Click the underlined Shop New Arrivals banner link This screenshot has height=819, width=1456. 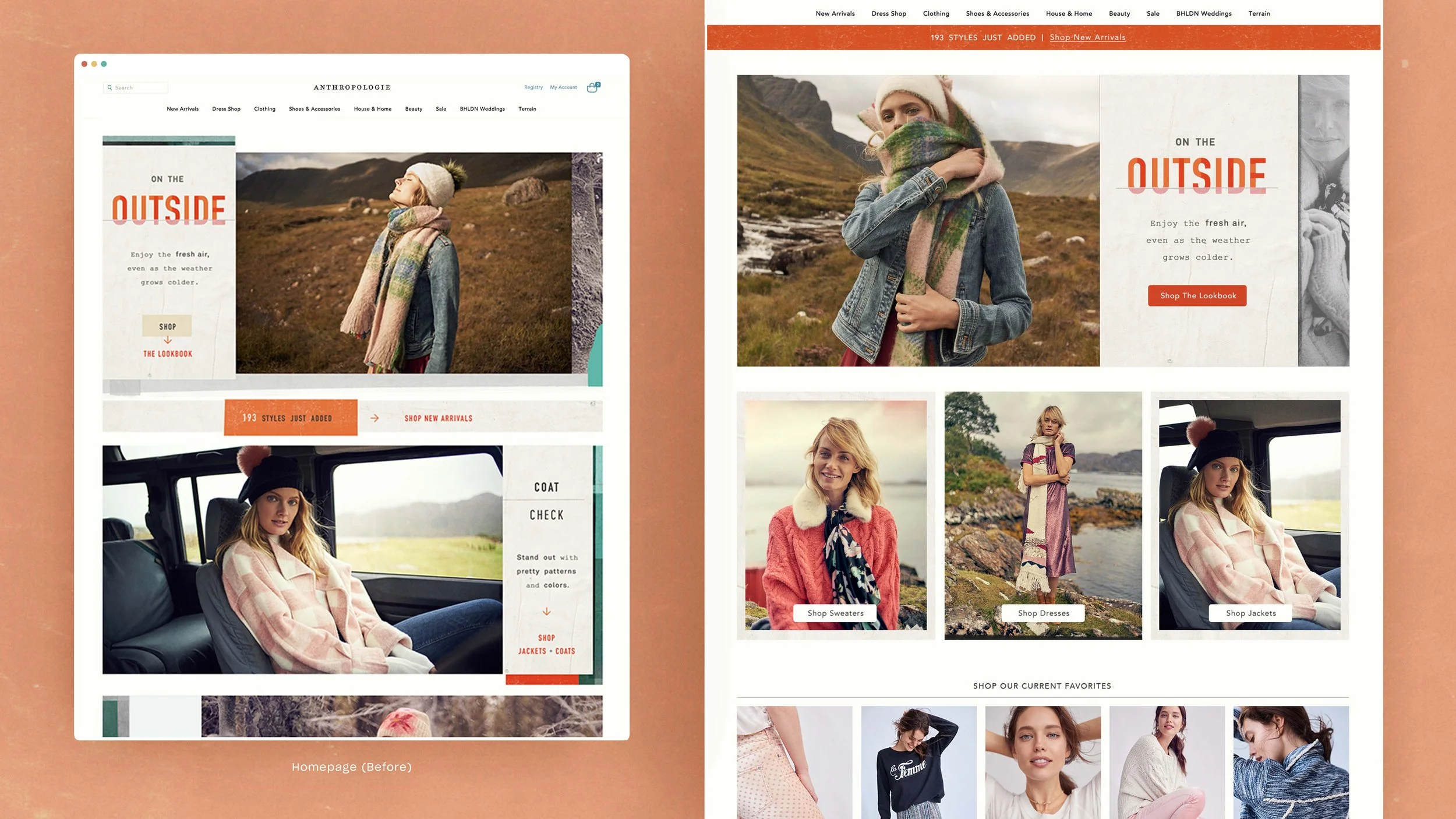point(1087,37)
